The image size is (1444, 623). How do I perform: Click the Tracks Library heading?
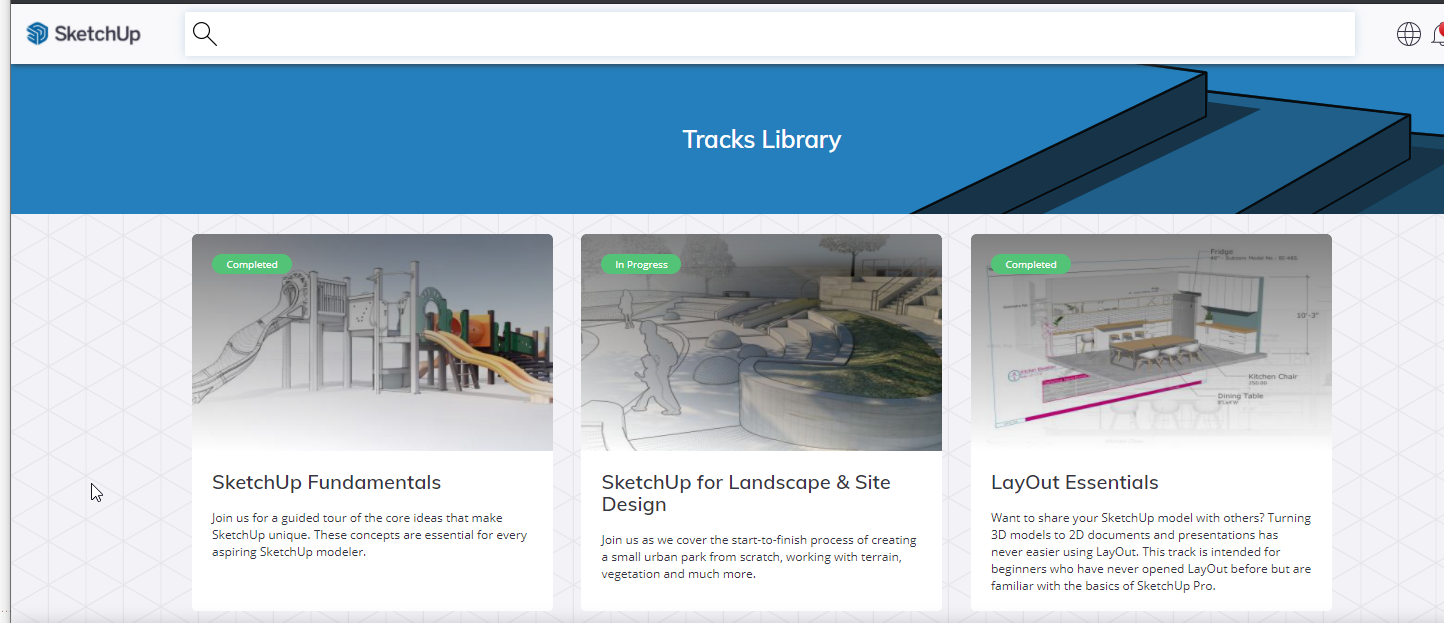762,139
